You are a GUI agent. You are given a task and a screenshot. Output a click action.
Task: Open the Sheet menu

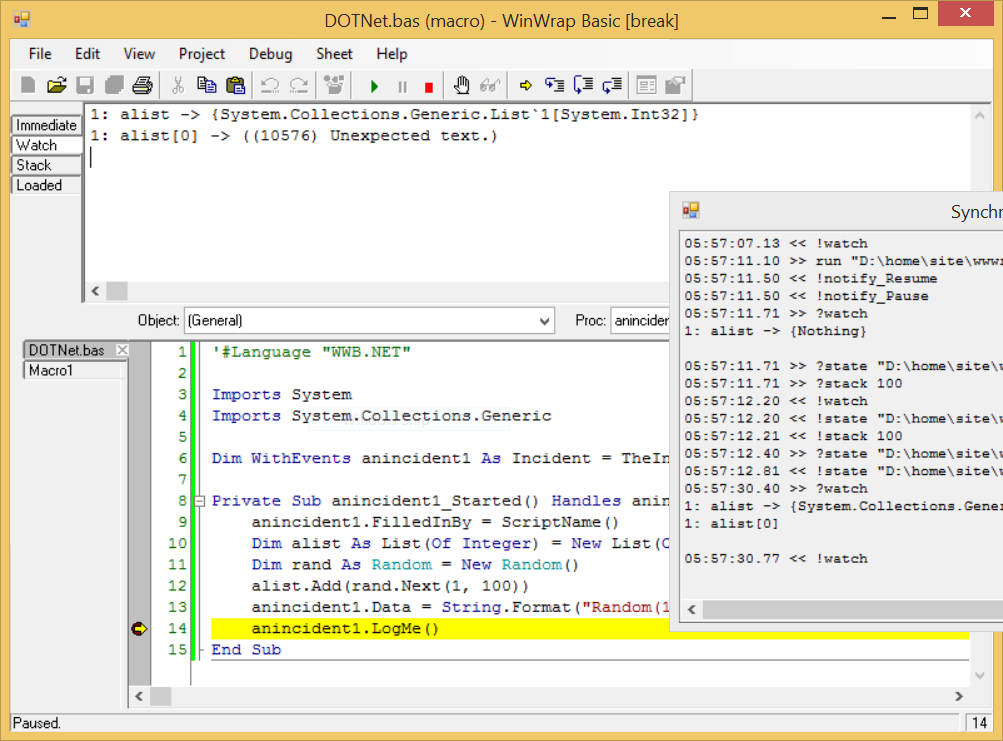pos(334,54)
